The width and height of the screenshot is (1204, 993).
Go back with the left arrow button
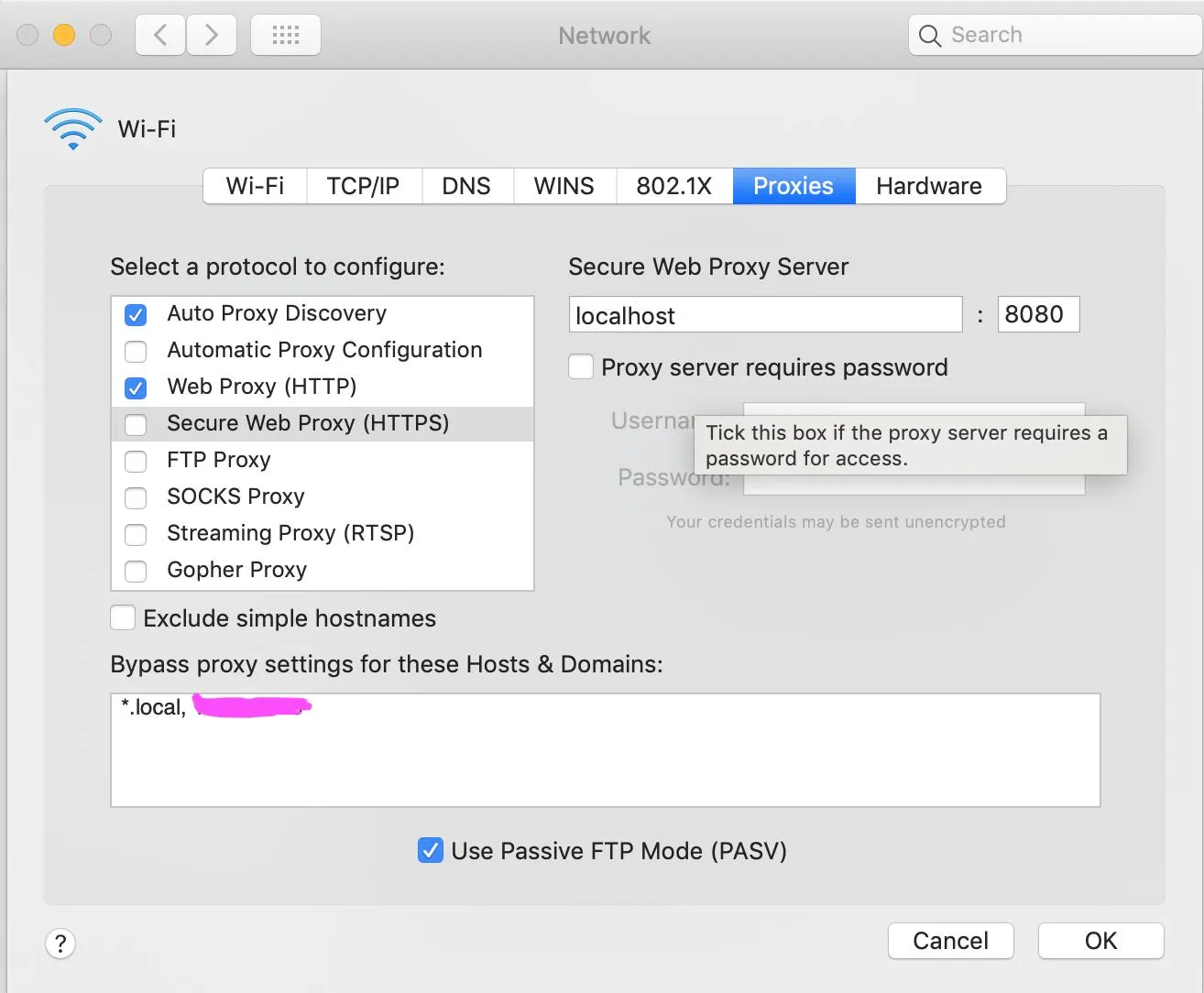[160, 36]
